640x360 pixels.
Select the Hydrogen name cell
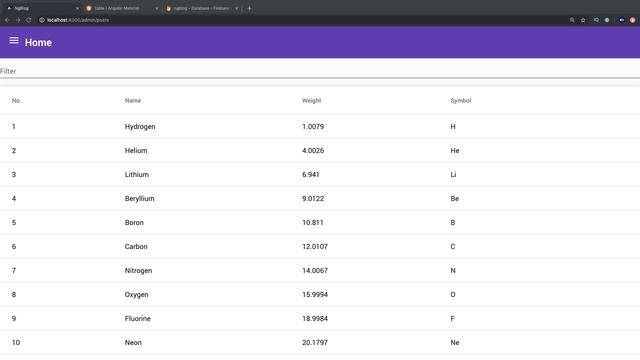pos(140,127)
